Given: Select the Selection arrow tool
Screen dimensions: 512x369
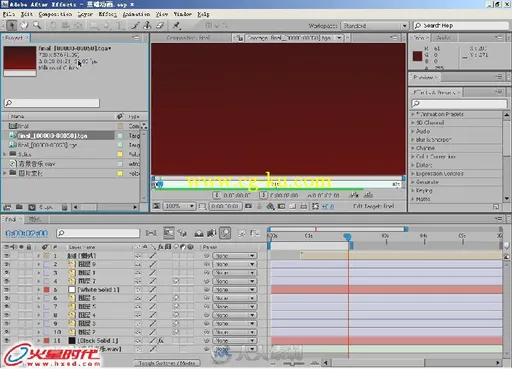Looking at the screenshot, I should (12, 25).
